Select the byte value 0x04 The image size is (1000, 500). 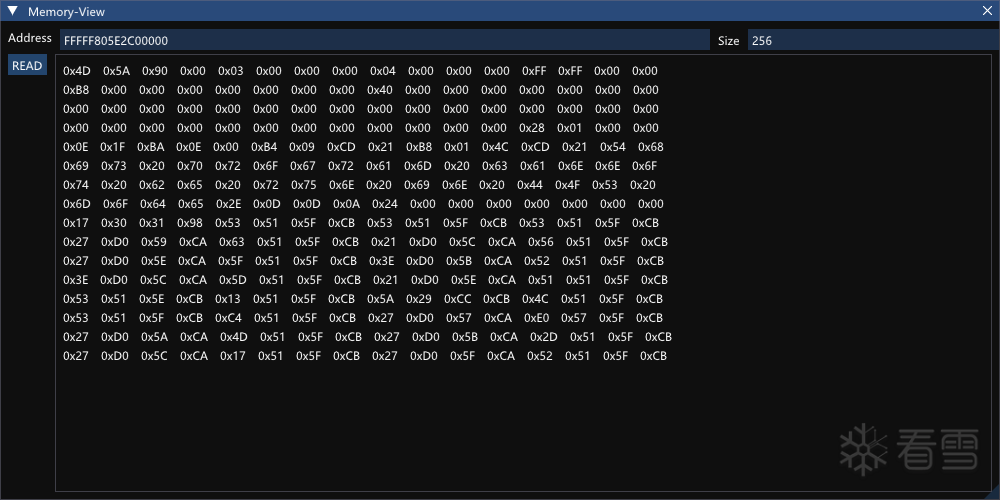point(383,71)
